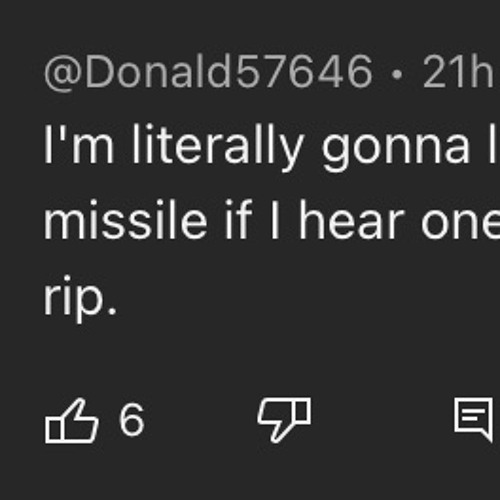
Task: Click the line "missile if I hear one"
Action: [x=272, y=220]
